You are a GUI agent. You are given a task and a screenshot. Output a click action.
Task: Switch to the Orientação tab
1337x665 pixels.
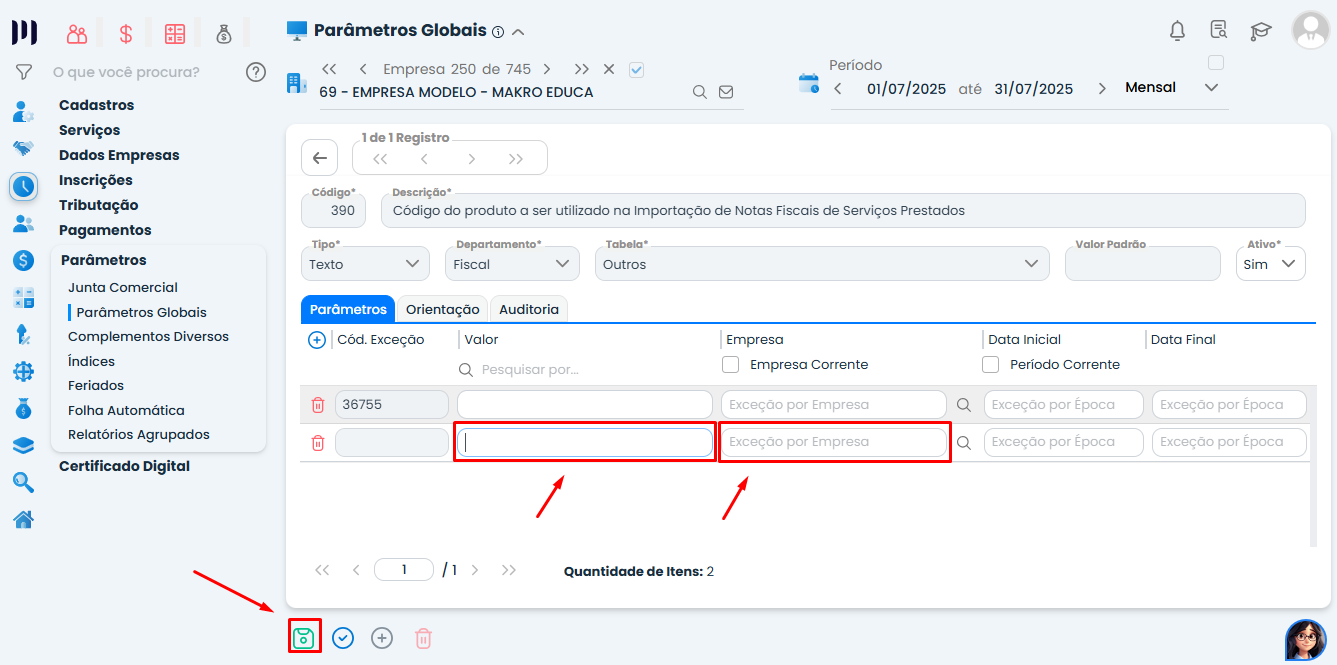point(441,309)
